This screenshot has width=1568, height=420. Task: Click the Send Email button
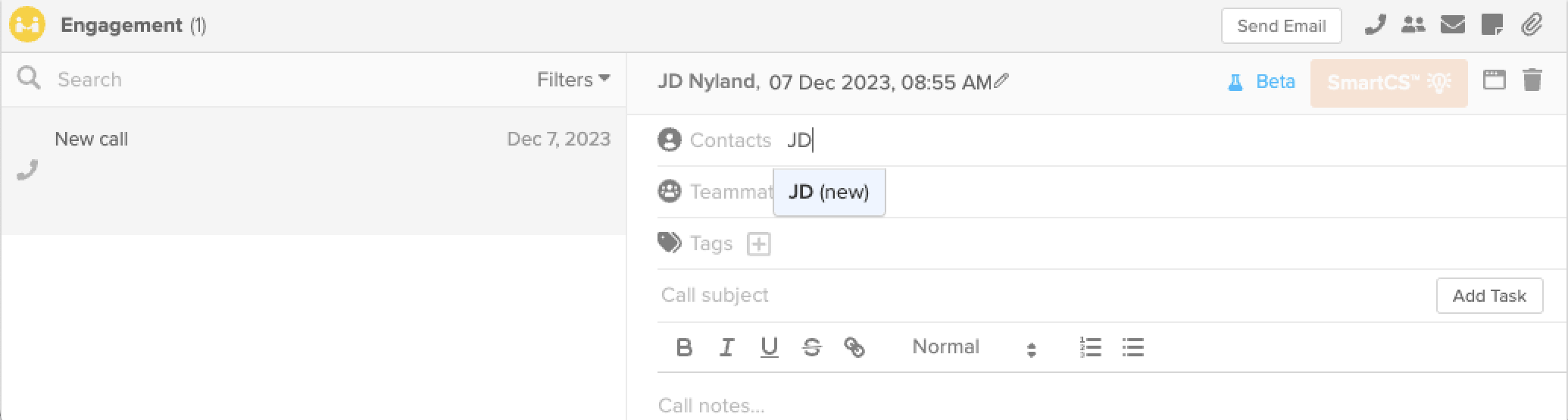click(x=1281, y=26)
